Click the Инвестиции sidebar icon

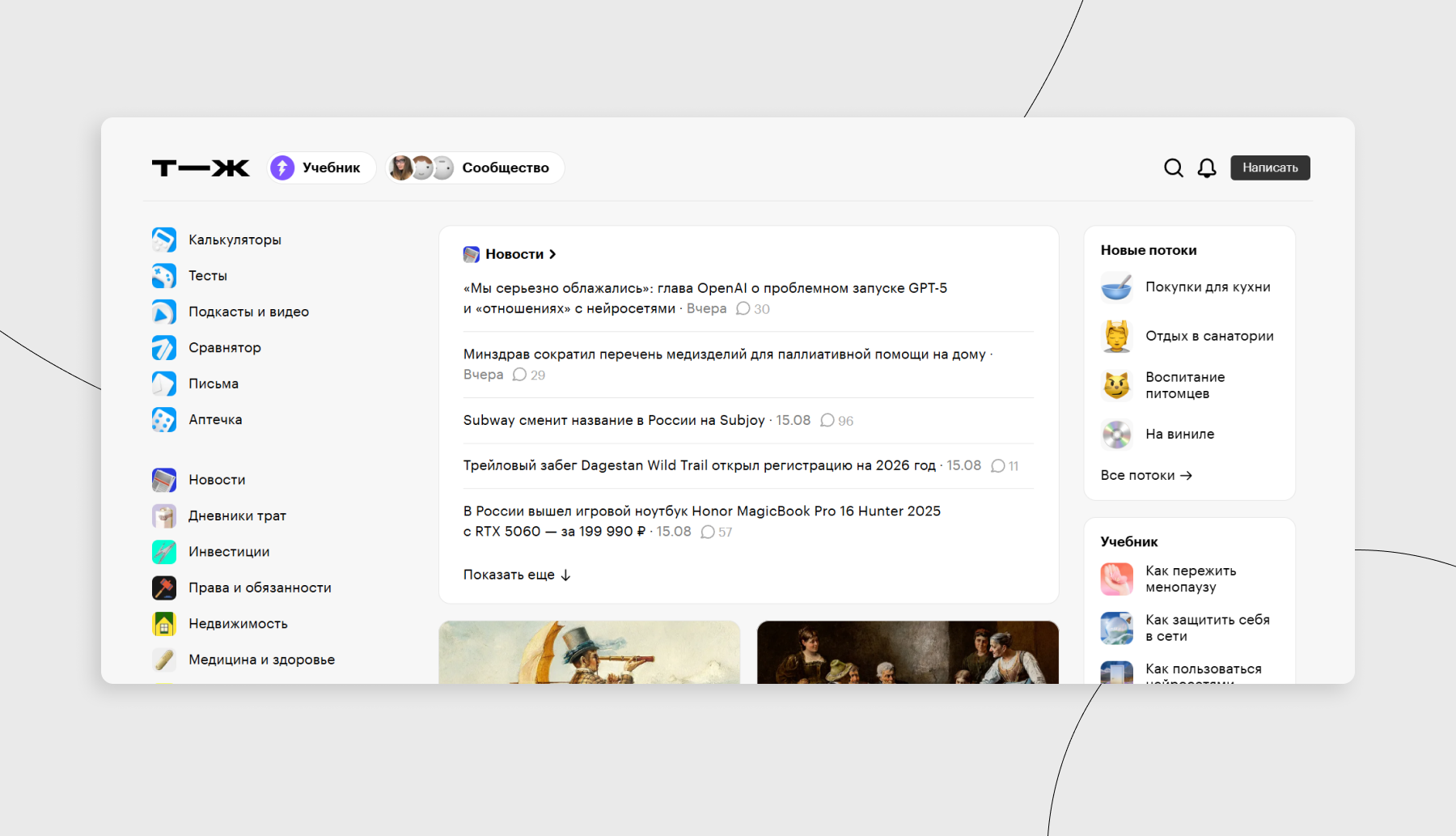[x=164, y=552]
